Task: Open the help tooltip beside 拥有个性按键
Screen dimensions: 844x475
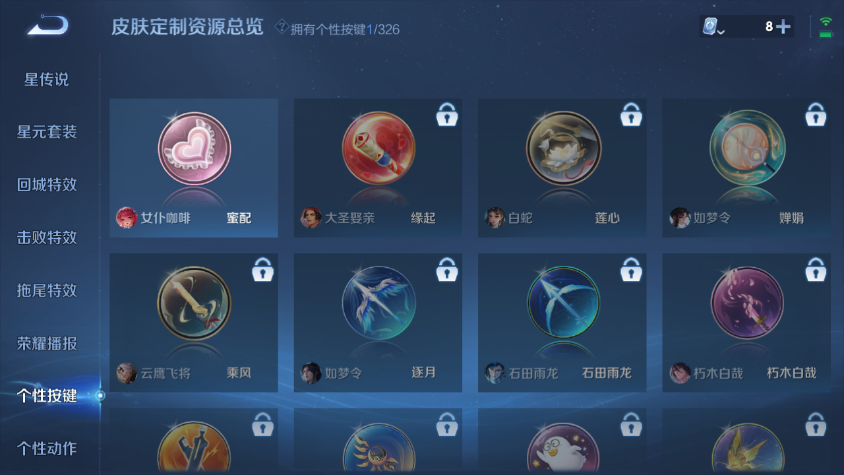Action: (282, 27)
